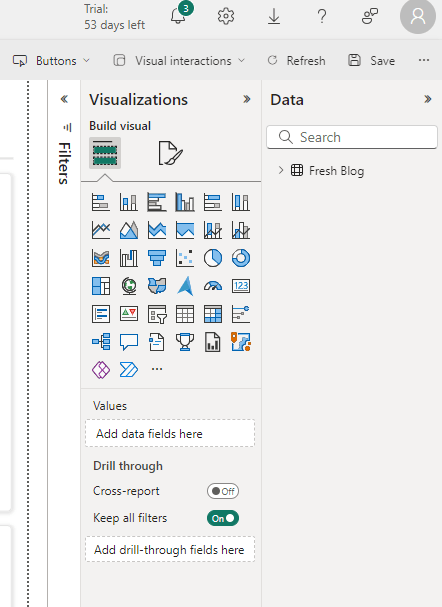Select the smart narrative visual
This screenshot has width=442, height=607.
[x=157, y=342]
